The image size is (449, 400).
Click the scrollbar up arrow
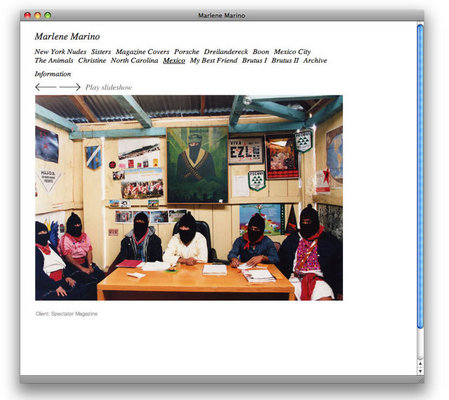point(420,364)
